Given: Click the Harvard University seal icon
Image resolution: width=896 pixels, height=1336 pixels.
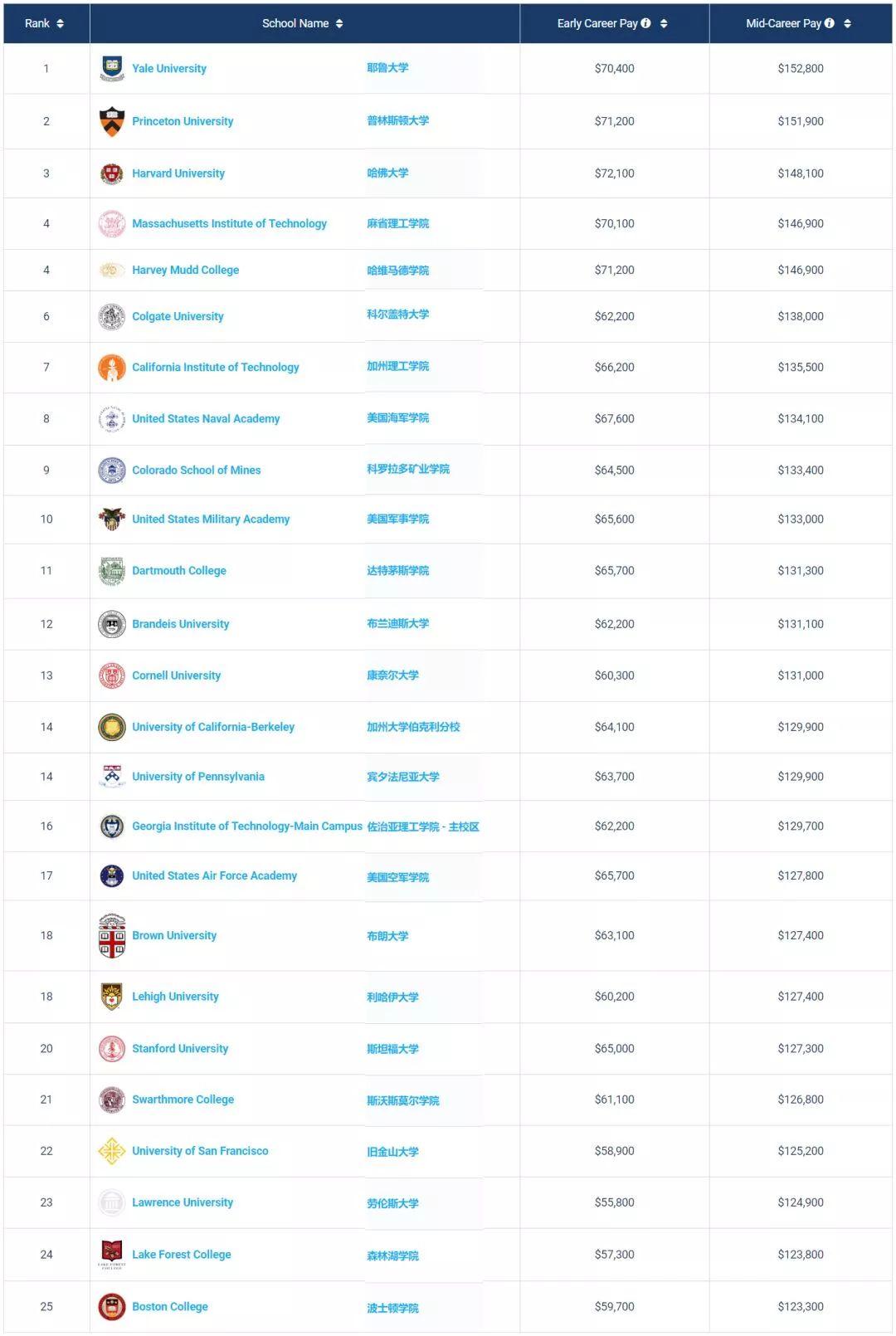Looking at the screenshot, I should pyautogui.click(x=112, y=173).
